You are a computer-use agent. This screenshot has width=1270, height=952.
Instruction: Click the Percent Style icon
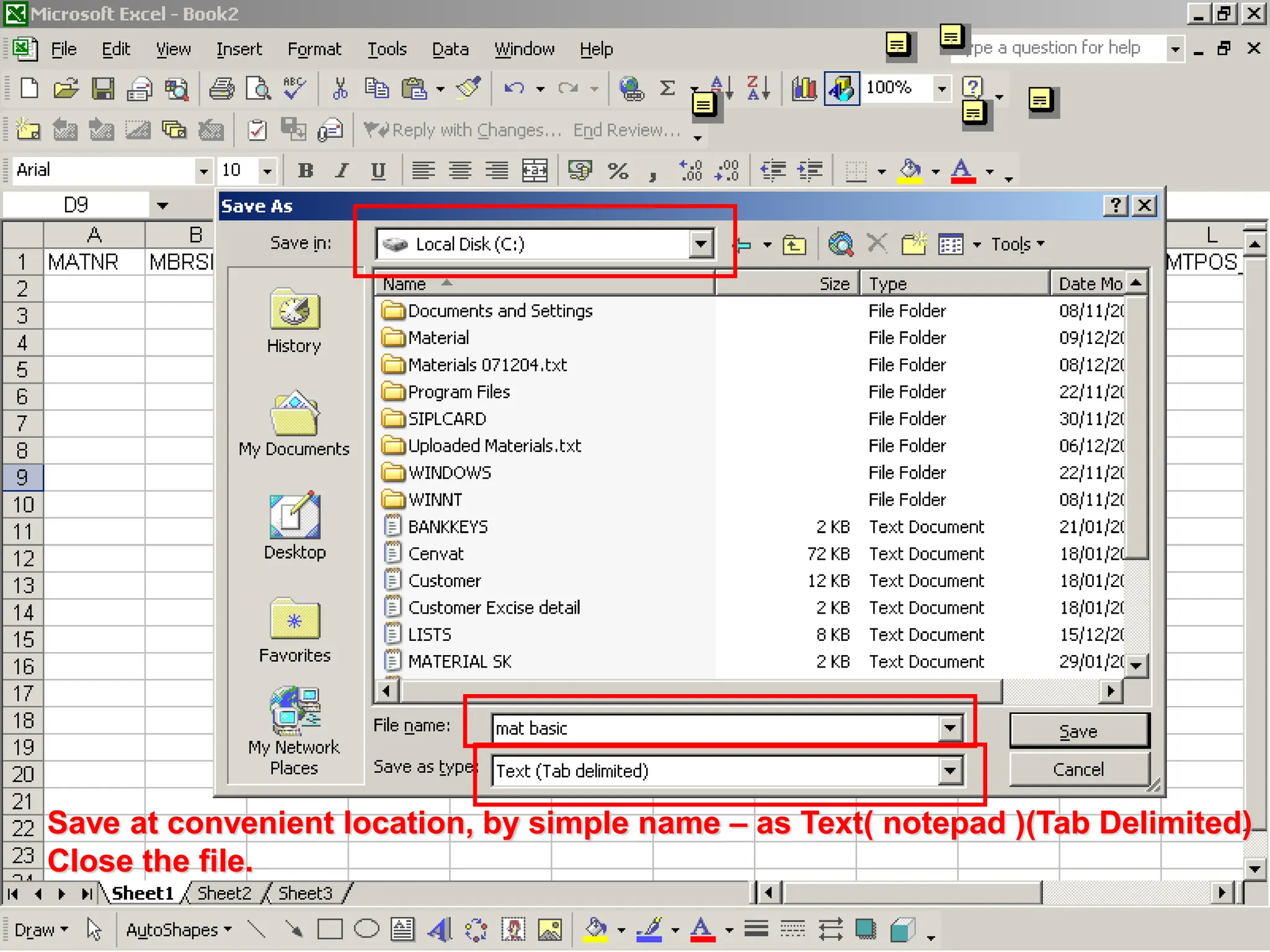click(x=618, y=170)
